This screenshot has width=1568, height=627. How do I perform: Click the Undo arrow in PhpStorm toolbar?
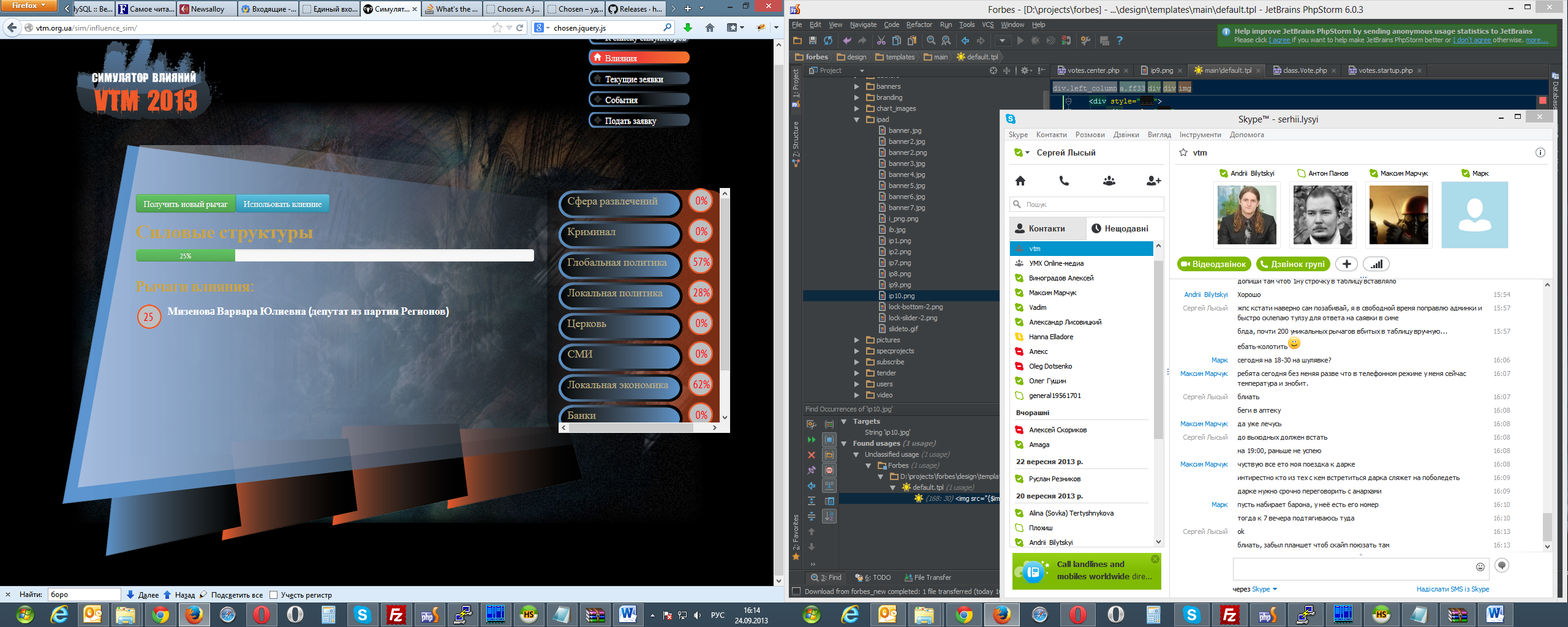coord(847,40)
